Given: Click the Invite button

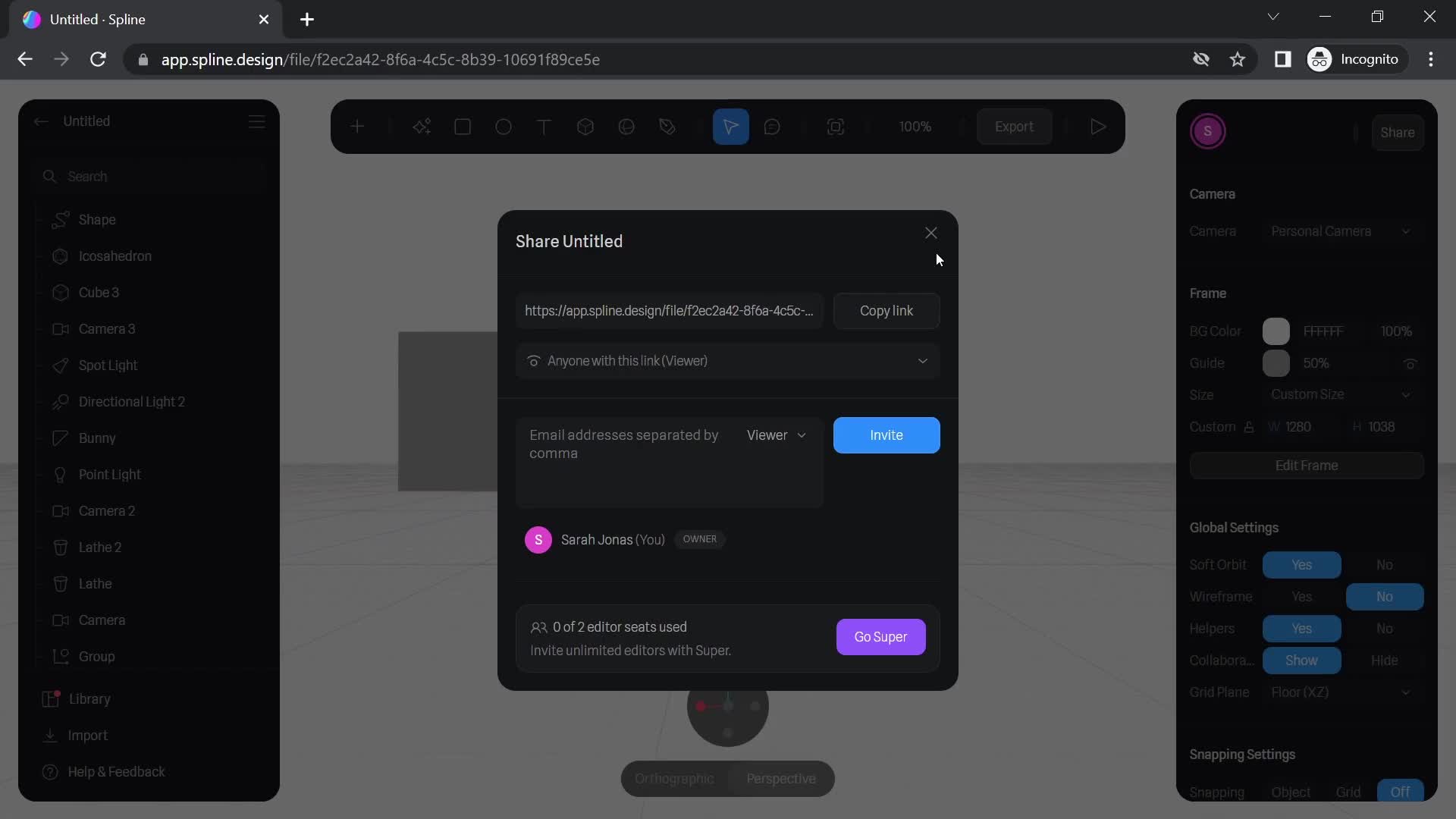Looking at the screenshot, I should (886, 434).
